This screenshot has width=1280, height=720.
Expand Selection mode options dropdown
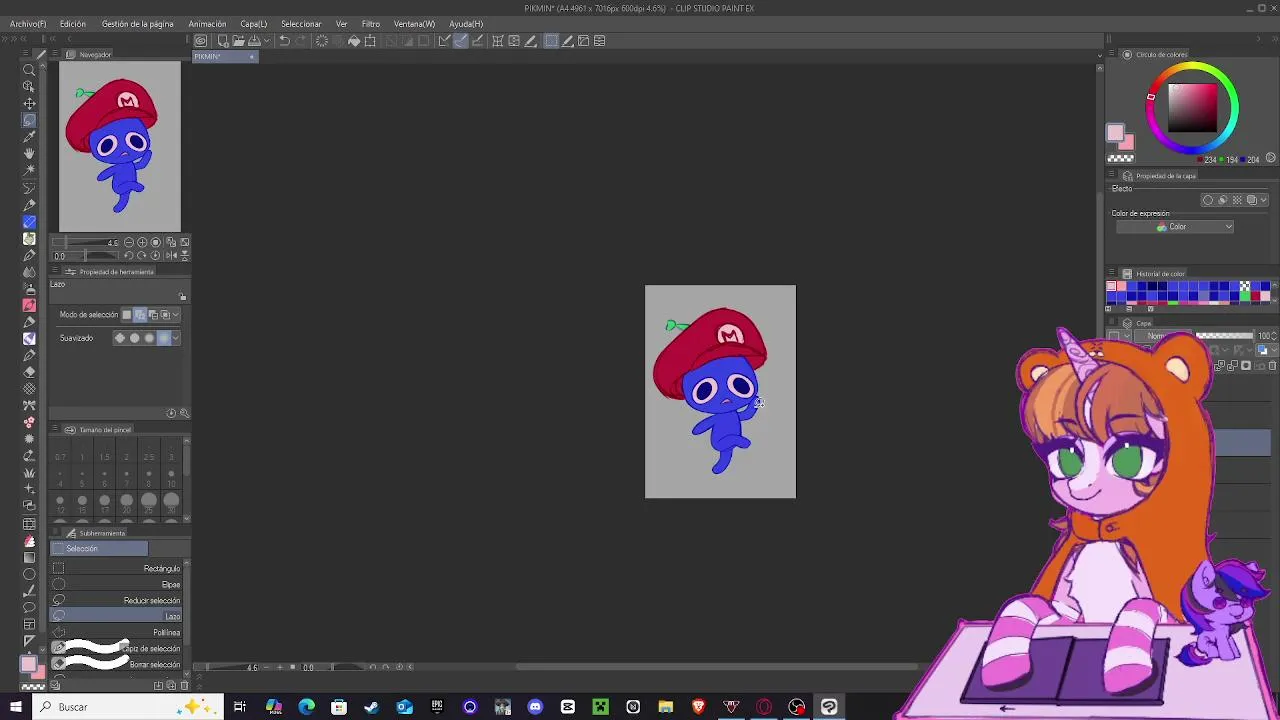[x=176, y=315]
